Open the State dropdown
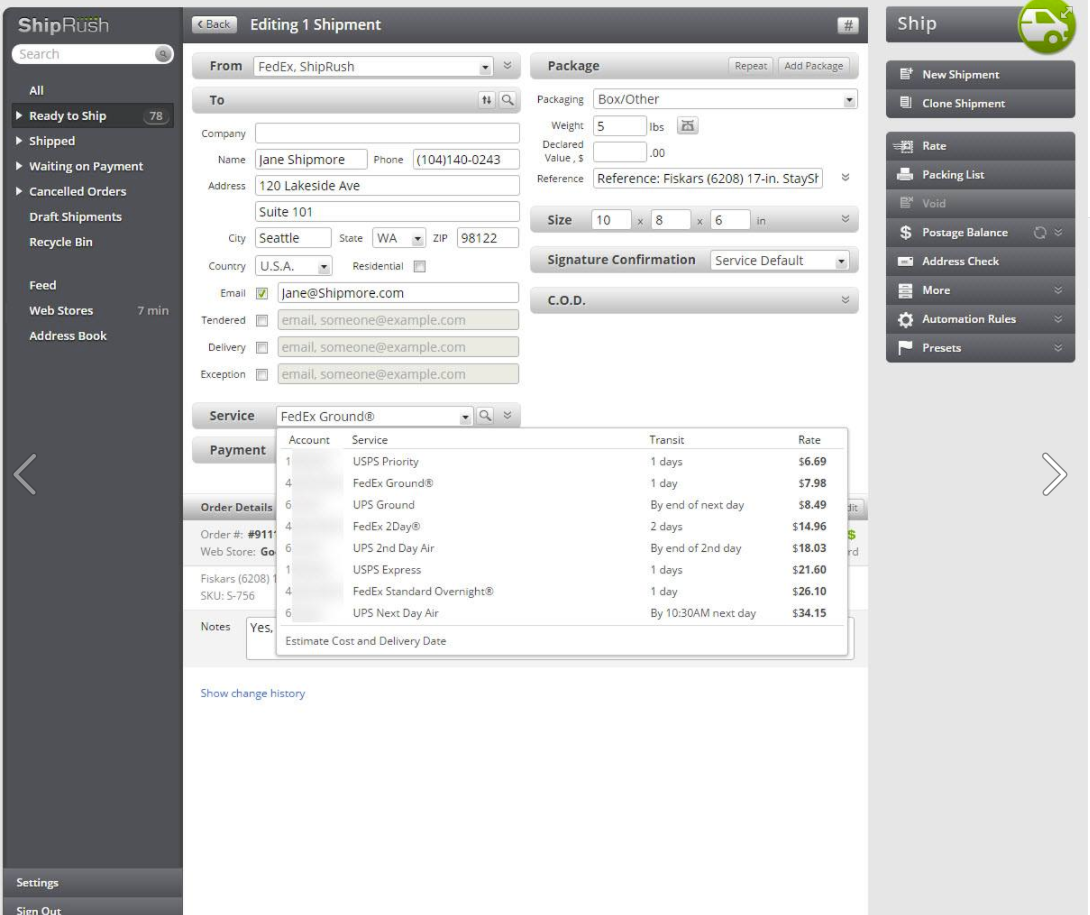 (x=417, y=238)
